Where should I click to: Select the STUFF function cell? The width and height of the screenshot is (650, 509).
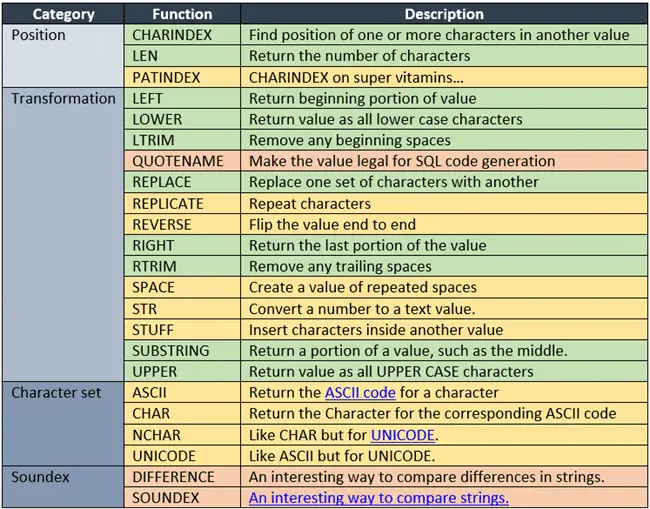tap(182, 330)
